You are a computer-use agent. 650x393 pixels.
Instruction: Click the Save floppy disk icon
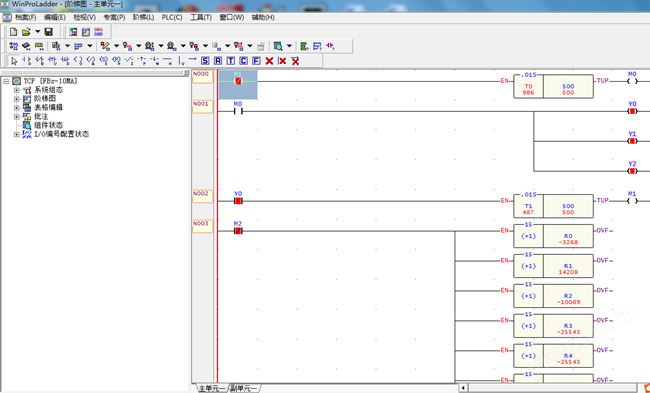click(x=49, y=32)
